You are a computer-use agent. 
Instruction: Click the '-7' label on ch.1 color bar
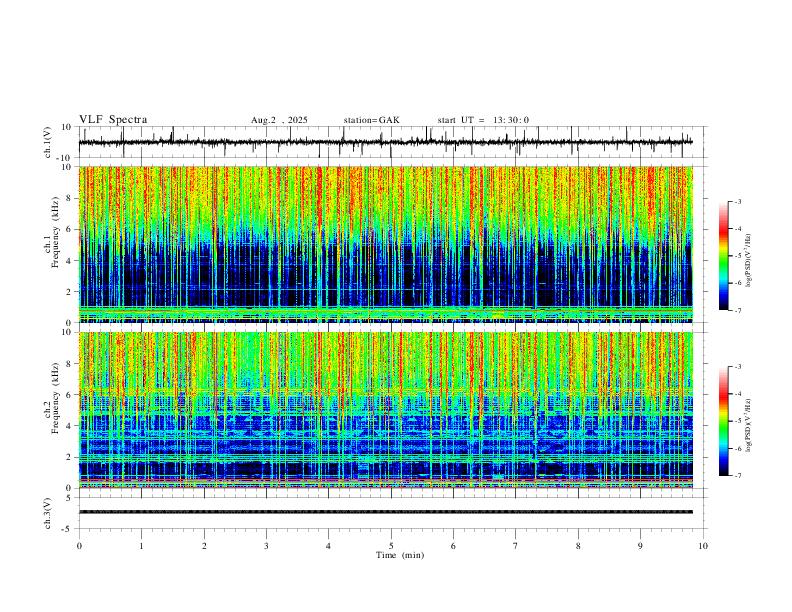point(737,310)
